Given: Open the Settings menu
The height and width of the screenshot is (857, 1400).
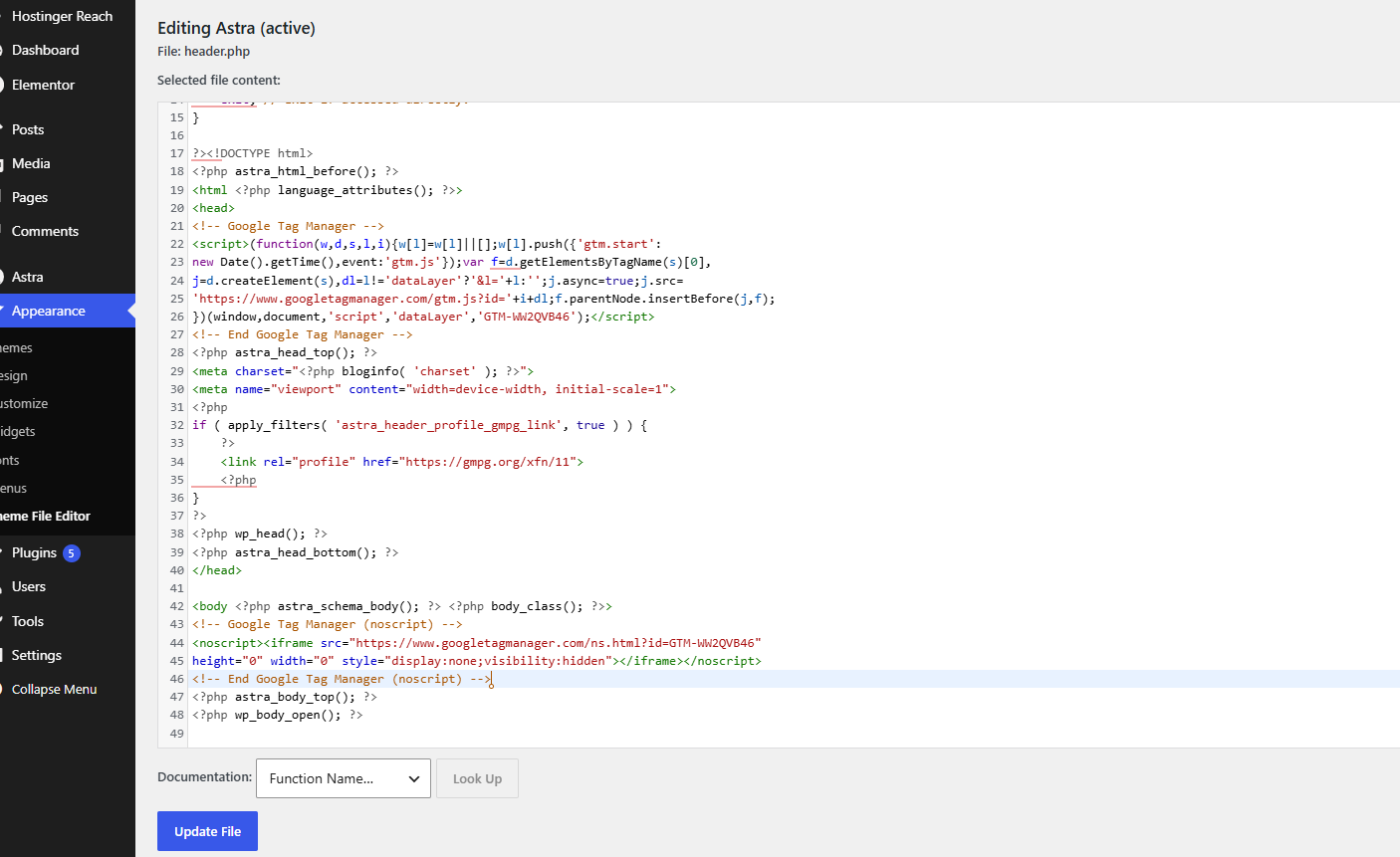Looking at the screenshot, I should 37,655.
